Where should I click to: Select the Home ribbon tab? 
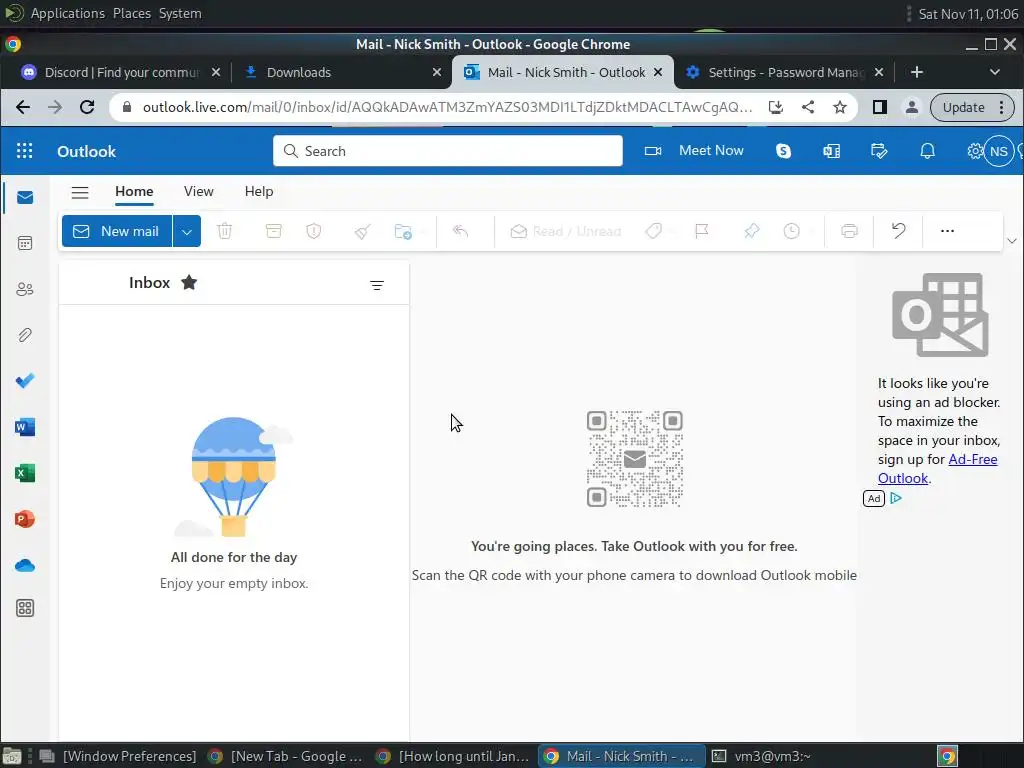pyautogui.click(x=134, y=191)
